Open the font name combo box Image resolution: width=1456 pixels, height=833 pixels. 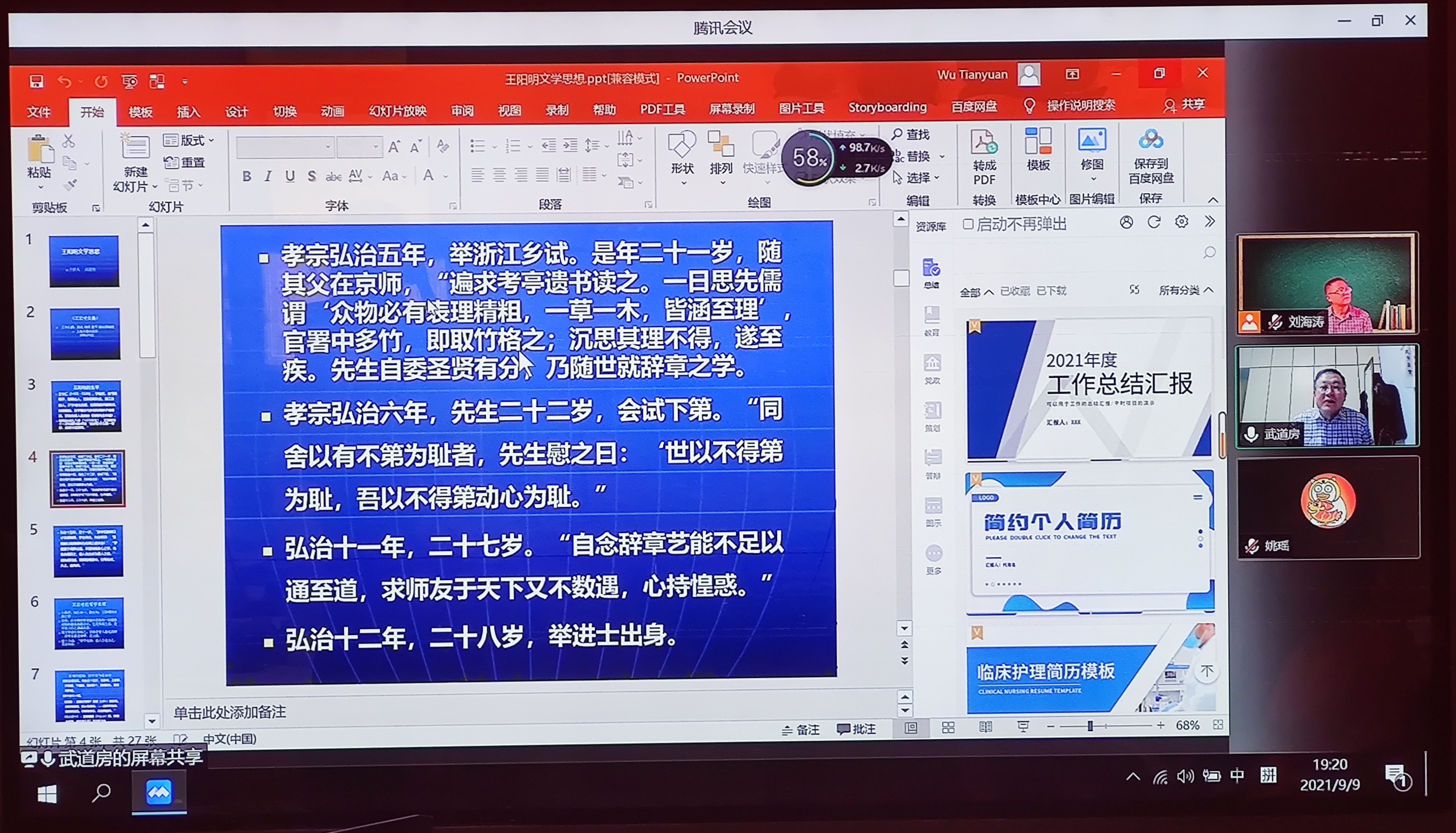coord(286,147)
